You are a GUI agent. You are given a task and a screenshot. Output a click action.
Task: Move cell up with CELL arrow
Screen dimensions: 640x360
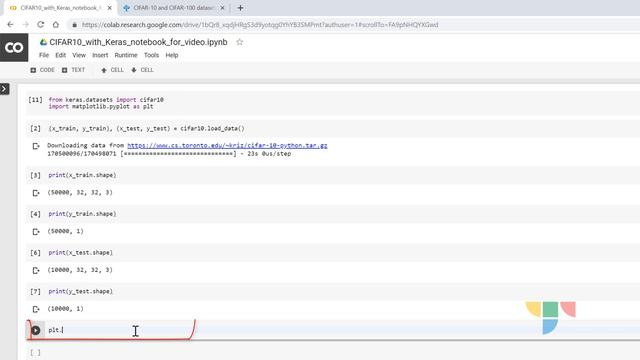tap(112, 70)
